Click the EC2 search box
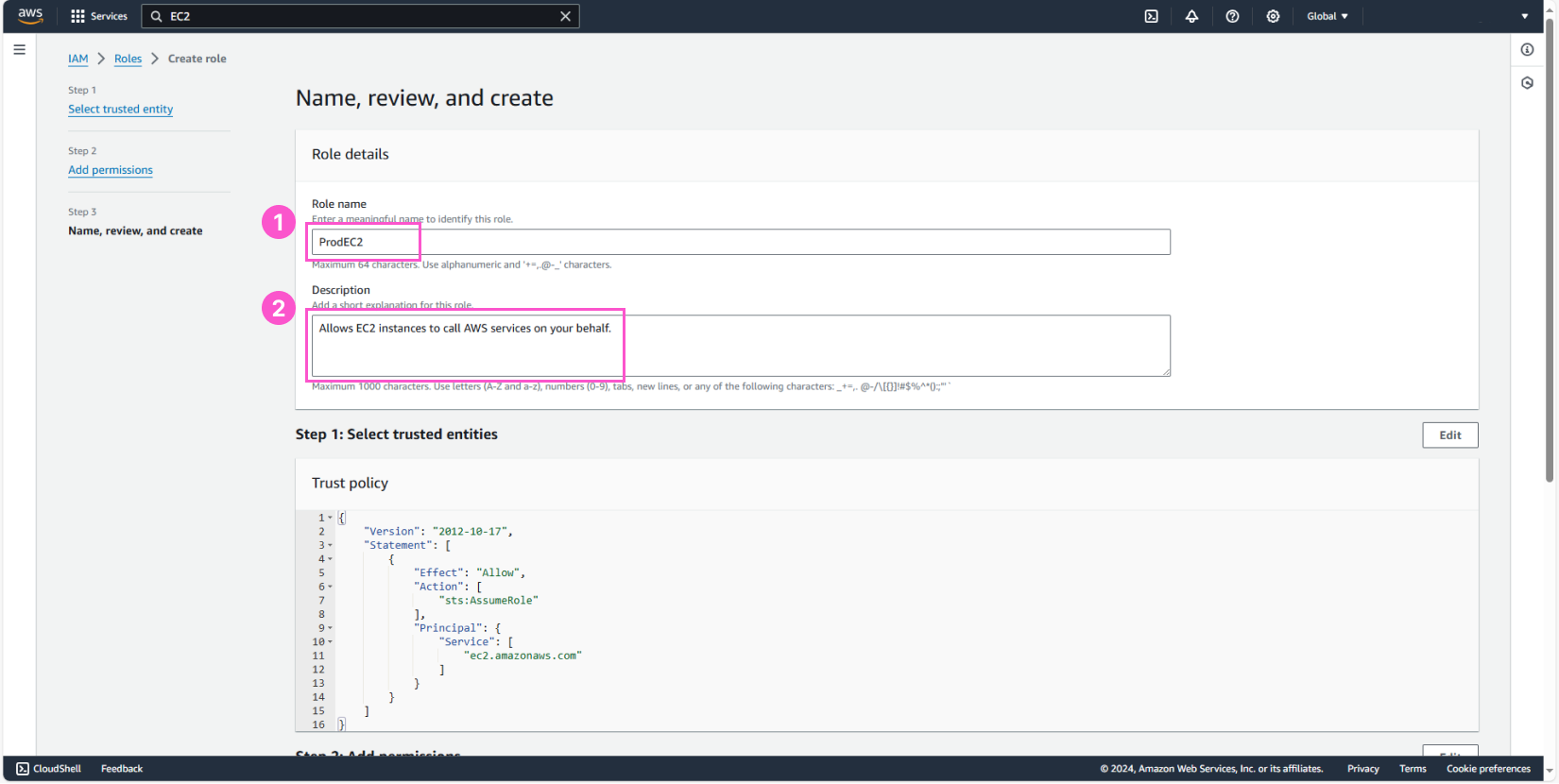The width and height of the screenshot is (1559, 784). [360, 16]
